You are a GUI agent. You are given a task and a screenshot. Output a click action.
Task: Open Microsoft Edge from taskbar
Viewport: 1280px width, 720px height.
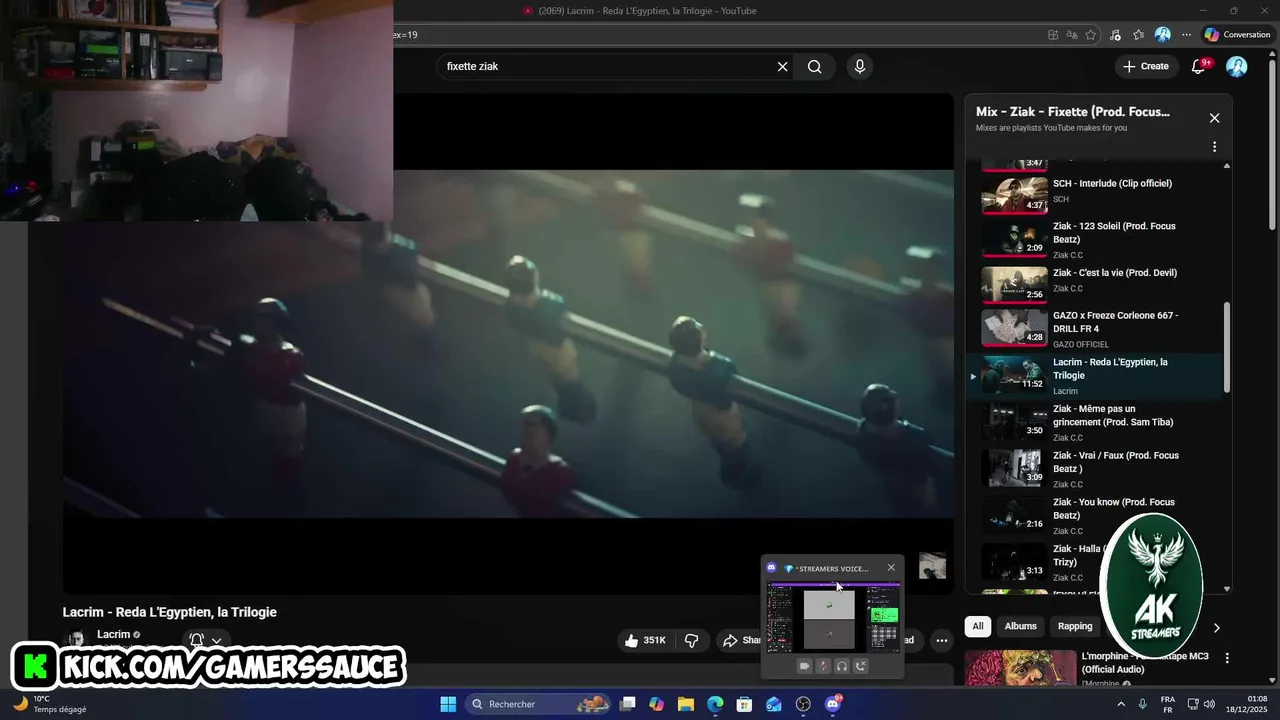(715, 704)
